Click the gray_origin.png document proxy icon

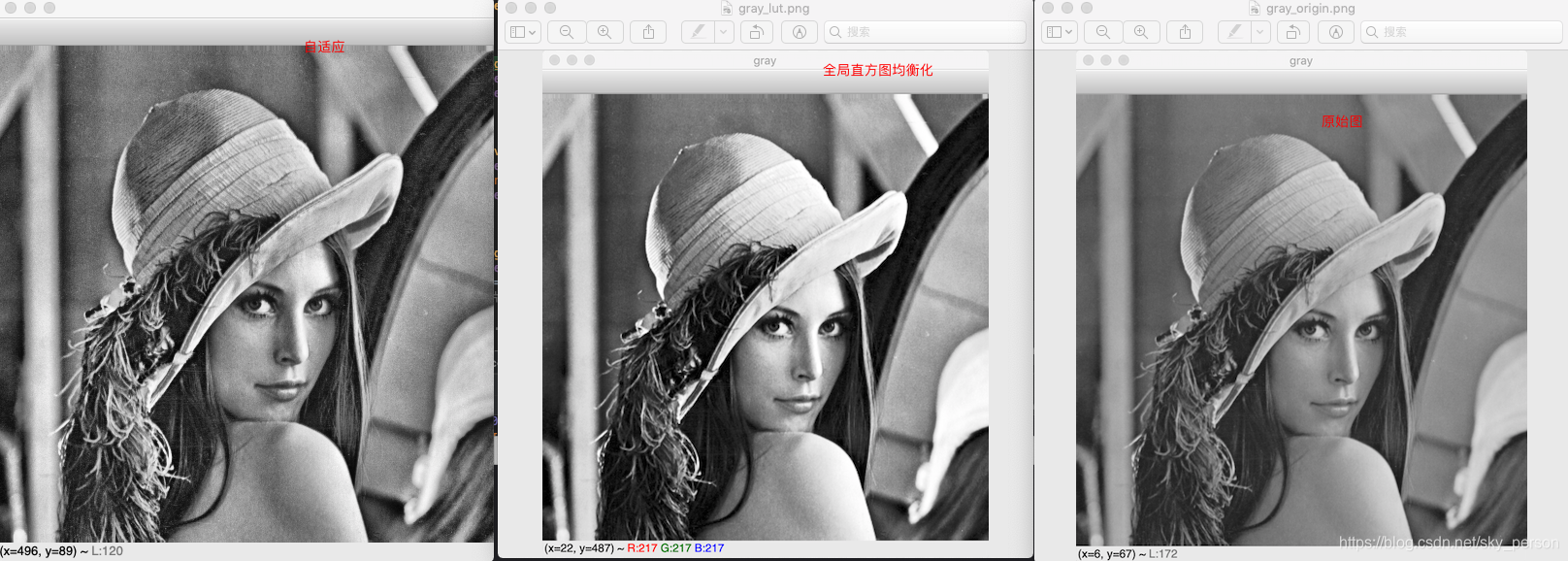point(1255,8)
